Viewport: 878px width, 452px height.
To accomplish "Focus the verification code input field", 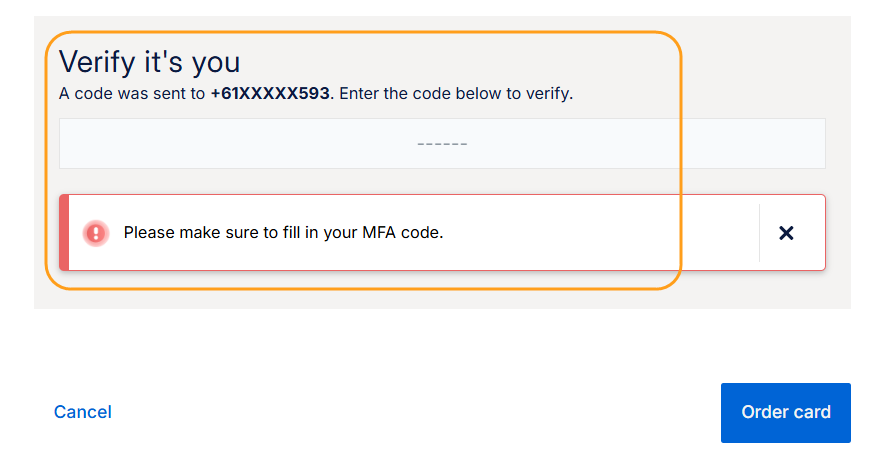I will tap(441, 144).
